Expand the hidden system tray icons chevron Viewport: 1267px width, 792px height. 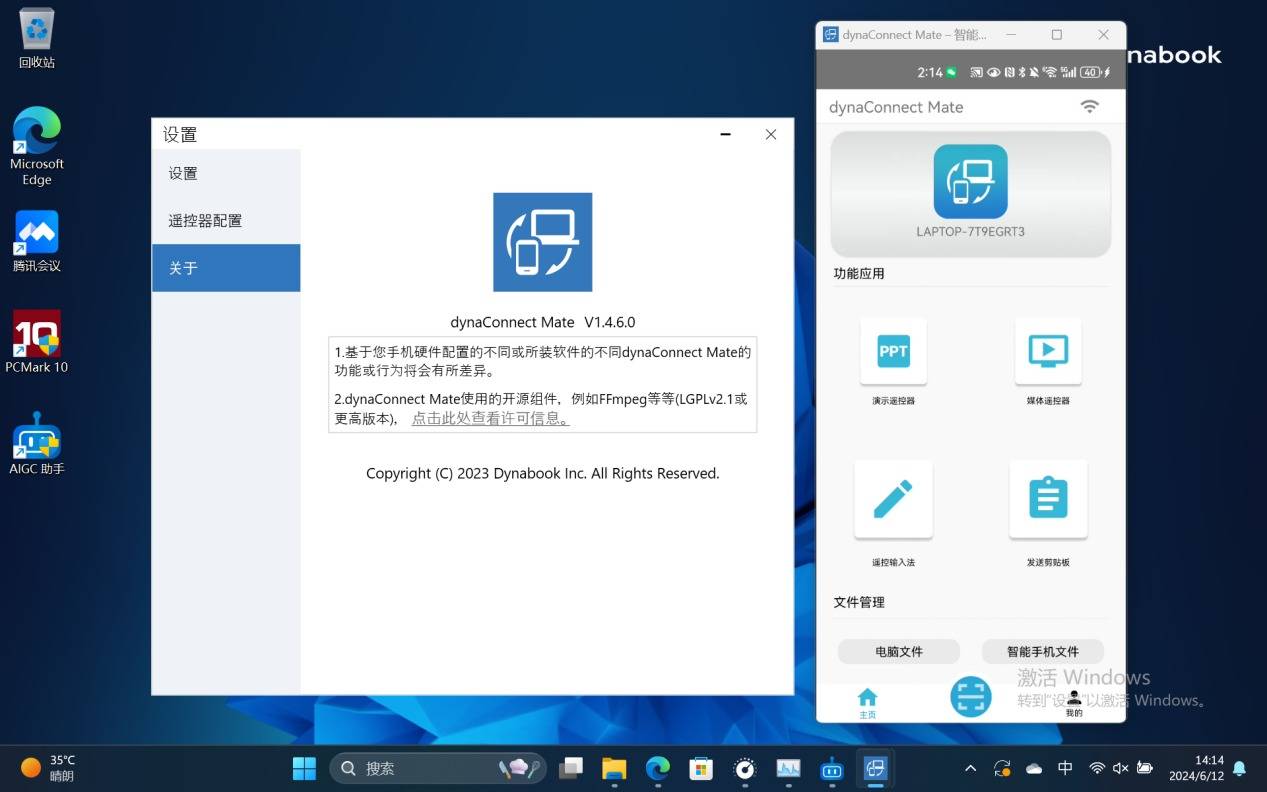coord(970,768)
